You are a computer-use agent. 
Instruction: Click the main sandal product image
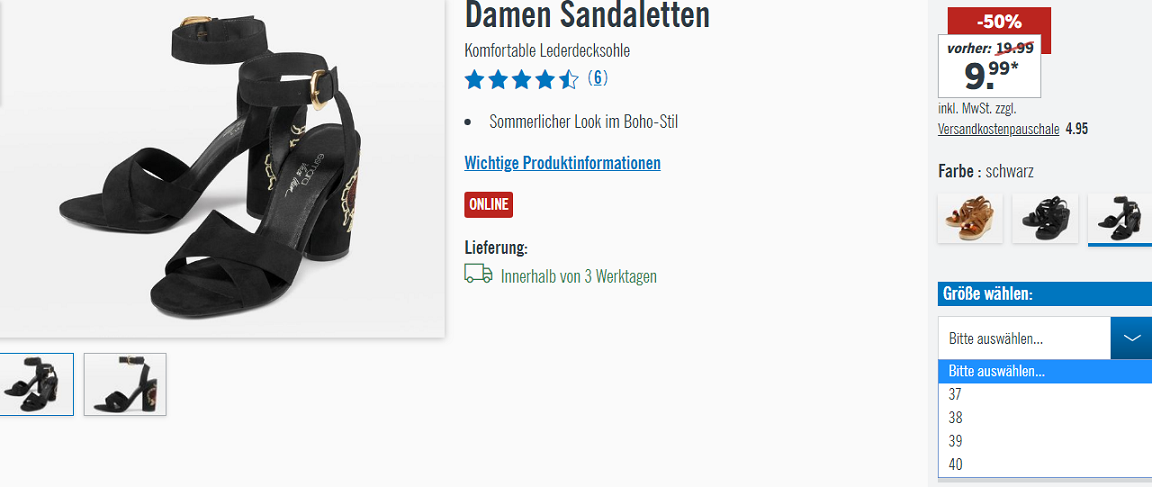[x=222, y=168]
